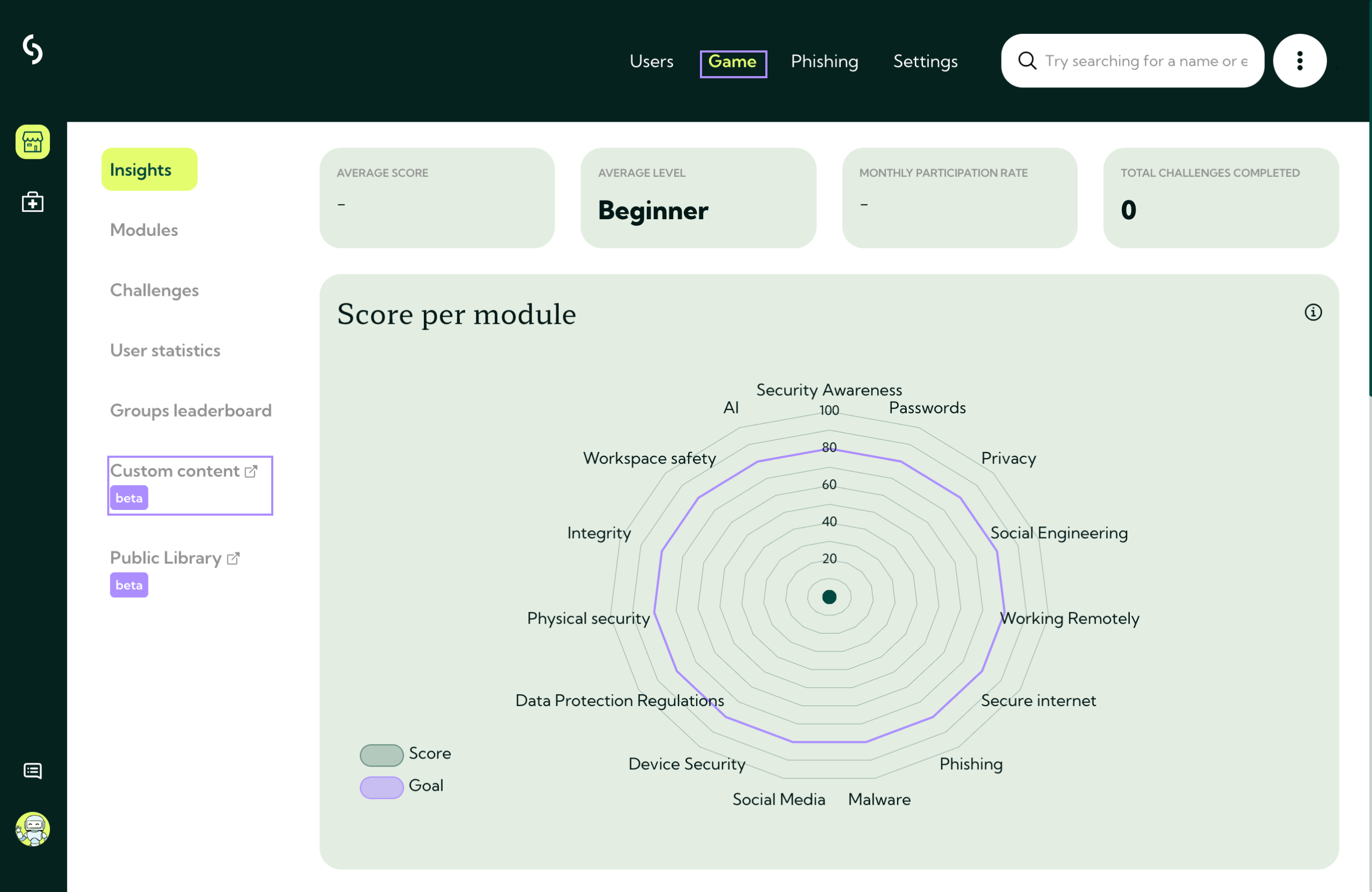Open the Groups leaderboard page
This screenshot has width=1372, height=892.
click(x=190, y=411)
